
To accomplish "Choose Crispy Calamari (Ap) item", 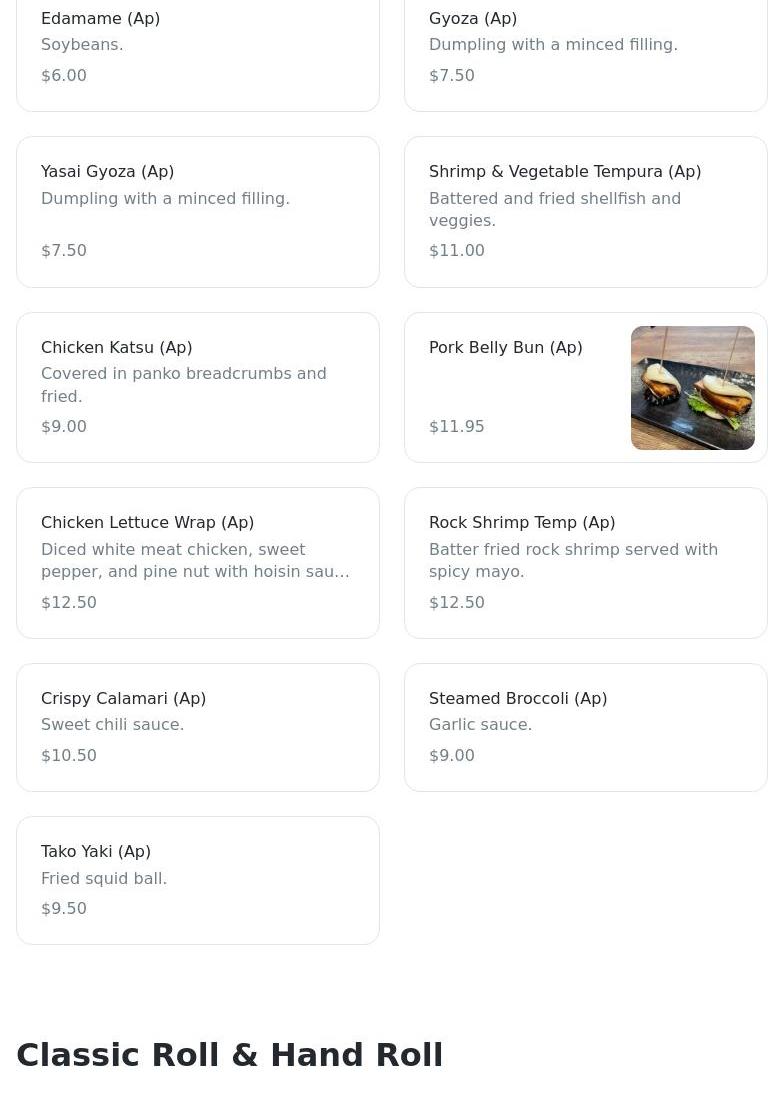I will (198, 727).
